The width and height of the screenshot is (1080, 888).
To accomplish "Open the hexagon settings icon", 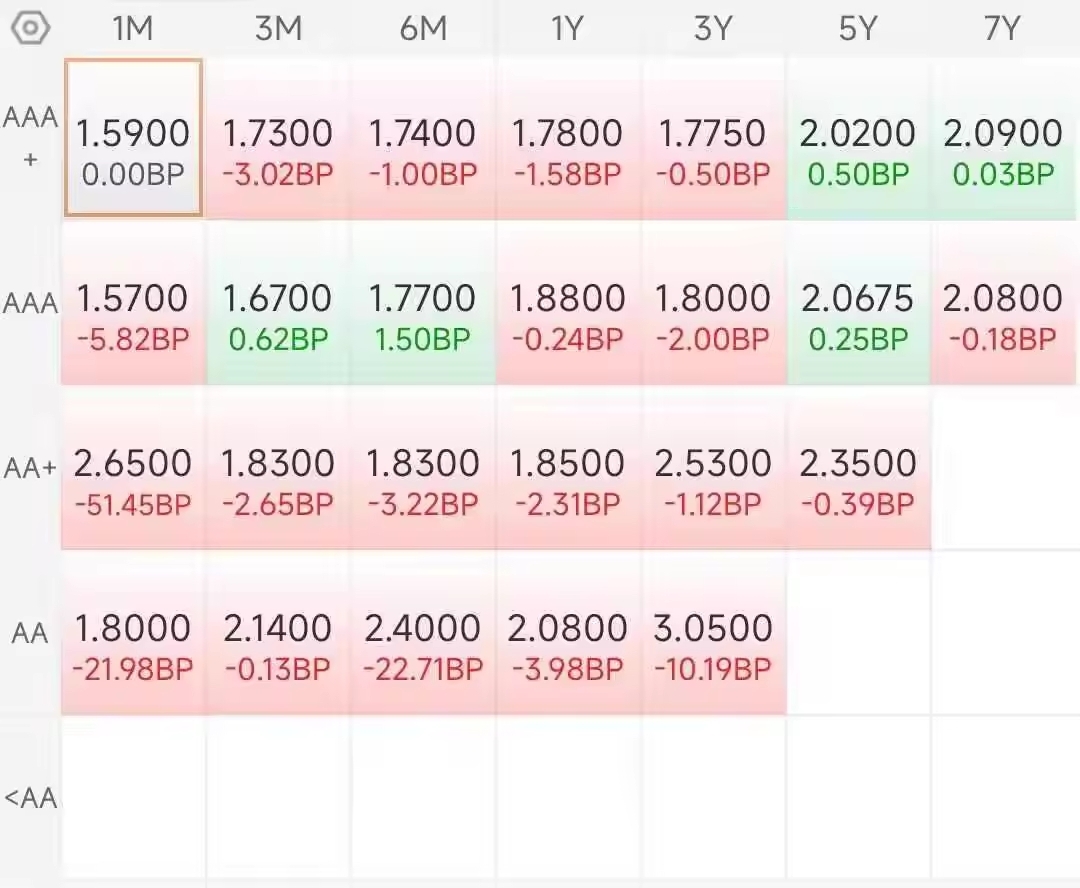I will pyautogui.click(x=30, y=28).
